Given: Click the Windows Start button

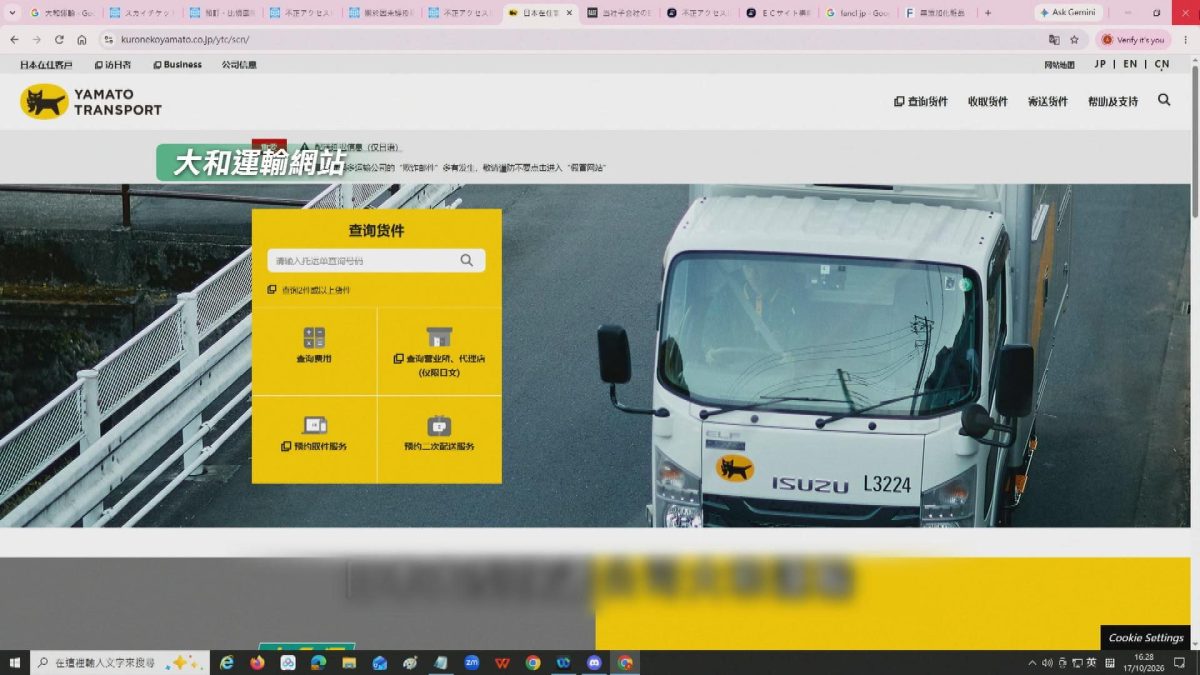Looking at the screenshot, I should click(14, 662).
